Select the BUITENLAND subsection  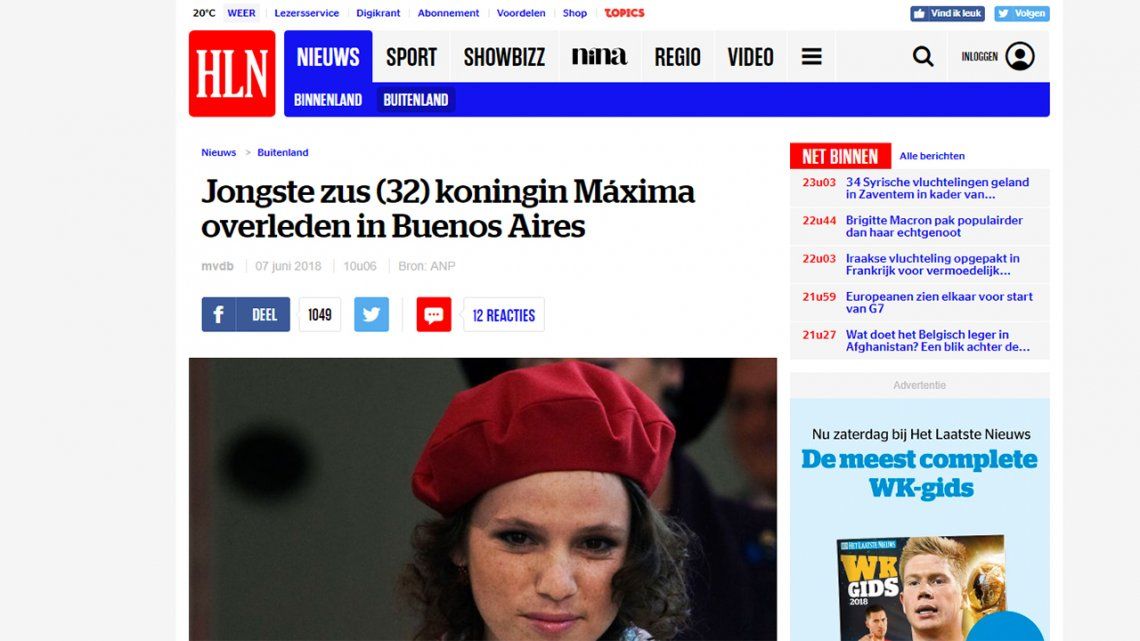(416, 100)
